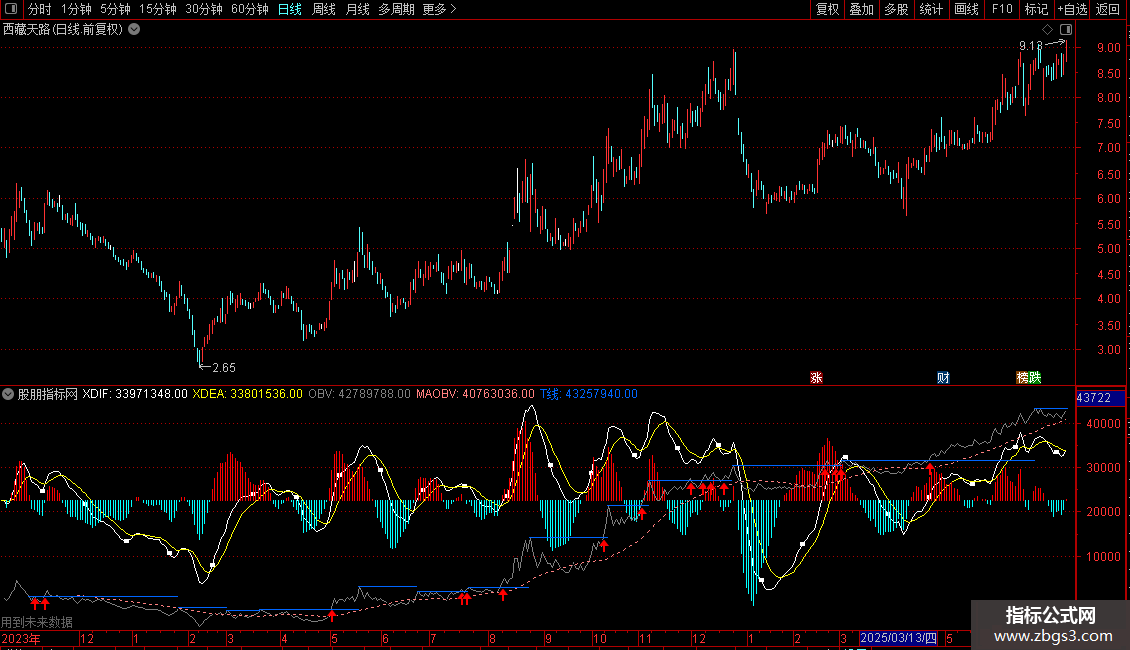Viewport: 1130px width, 650px height.
Task: Select the 日线 daily chart tab
Action: (x=290, y=9)
